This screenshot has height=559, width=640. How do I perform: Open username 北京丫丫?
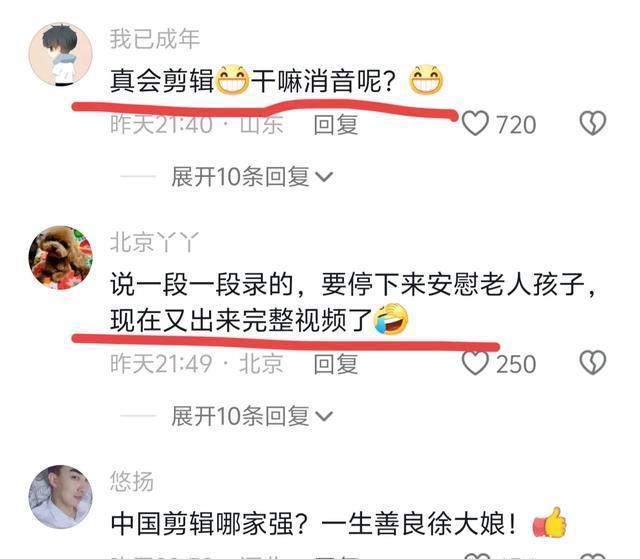point(155,242)
